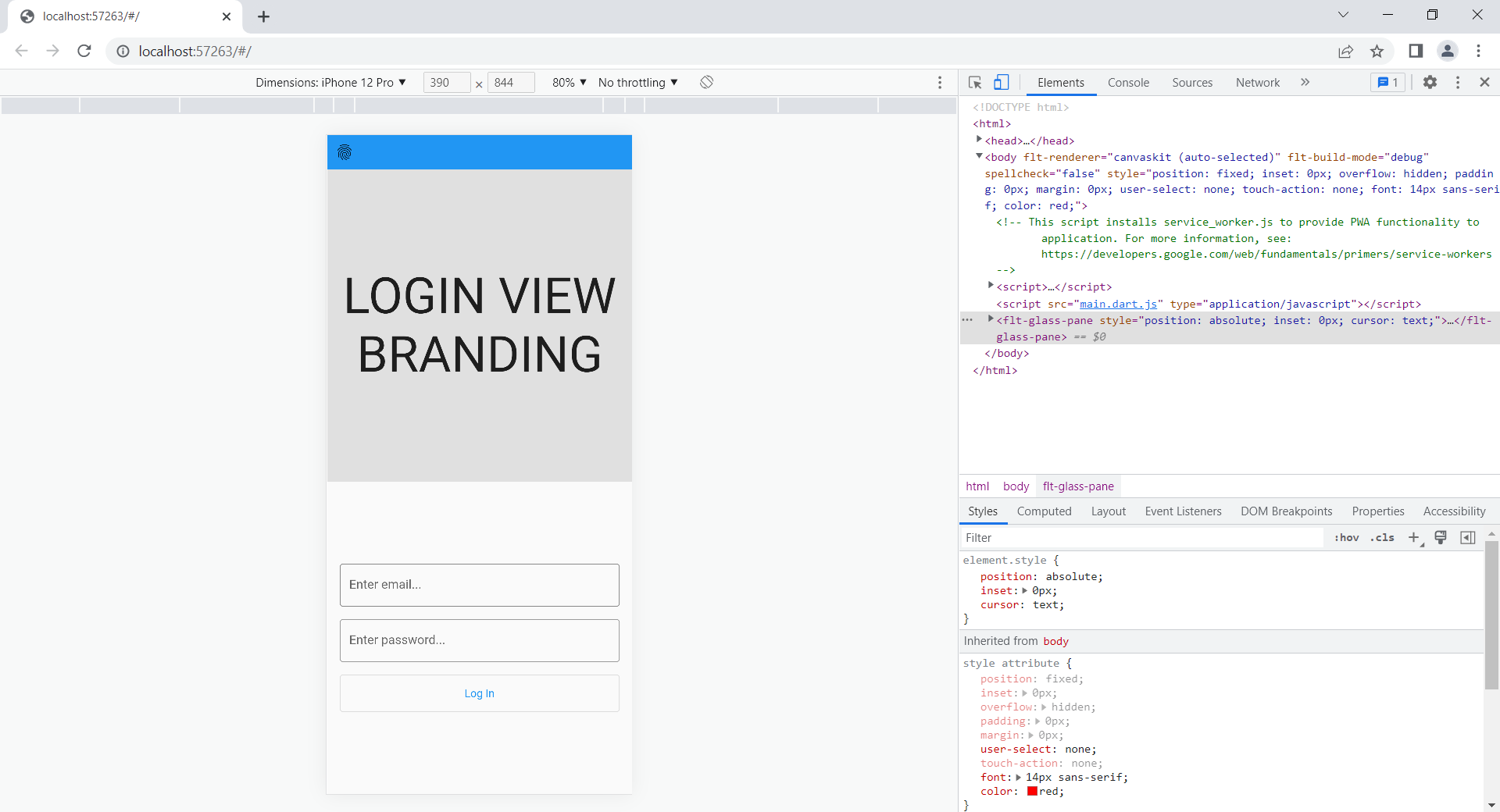
Task: Click the device width 390 field
Action: pos(447,82)
